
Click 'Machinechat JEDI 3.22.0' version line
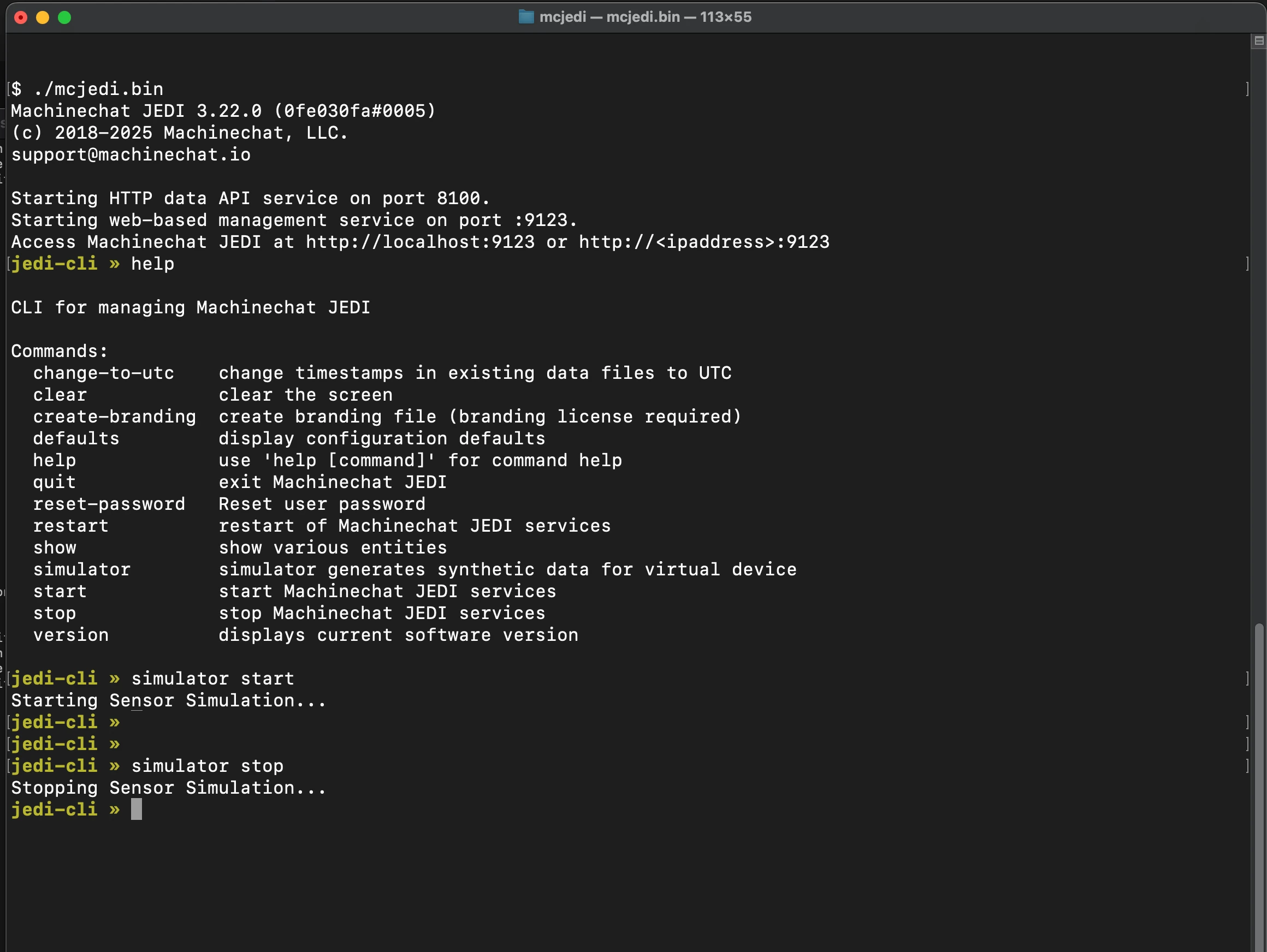223,111
